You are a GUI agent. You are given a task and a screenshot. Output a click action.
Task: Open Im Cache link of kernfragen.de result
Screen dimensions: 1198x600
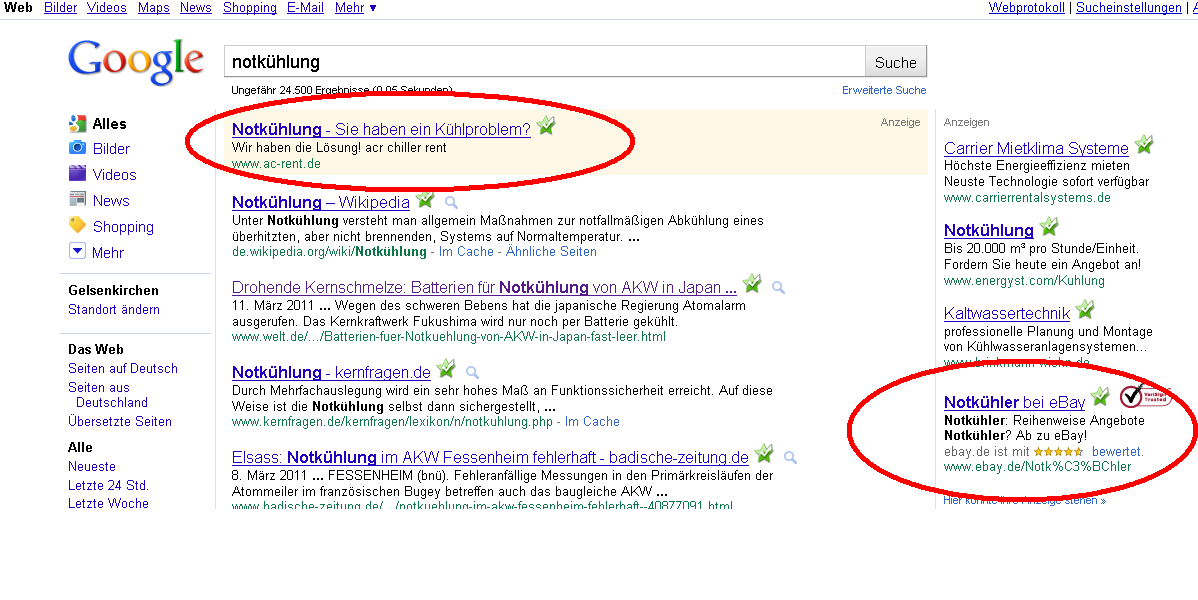(592, 421)
